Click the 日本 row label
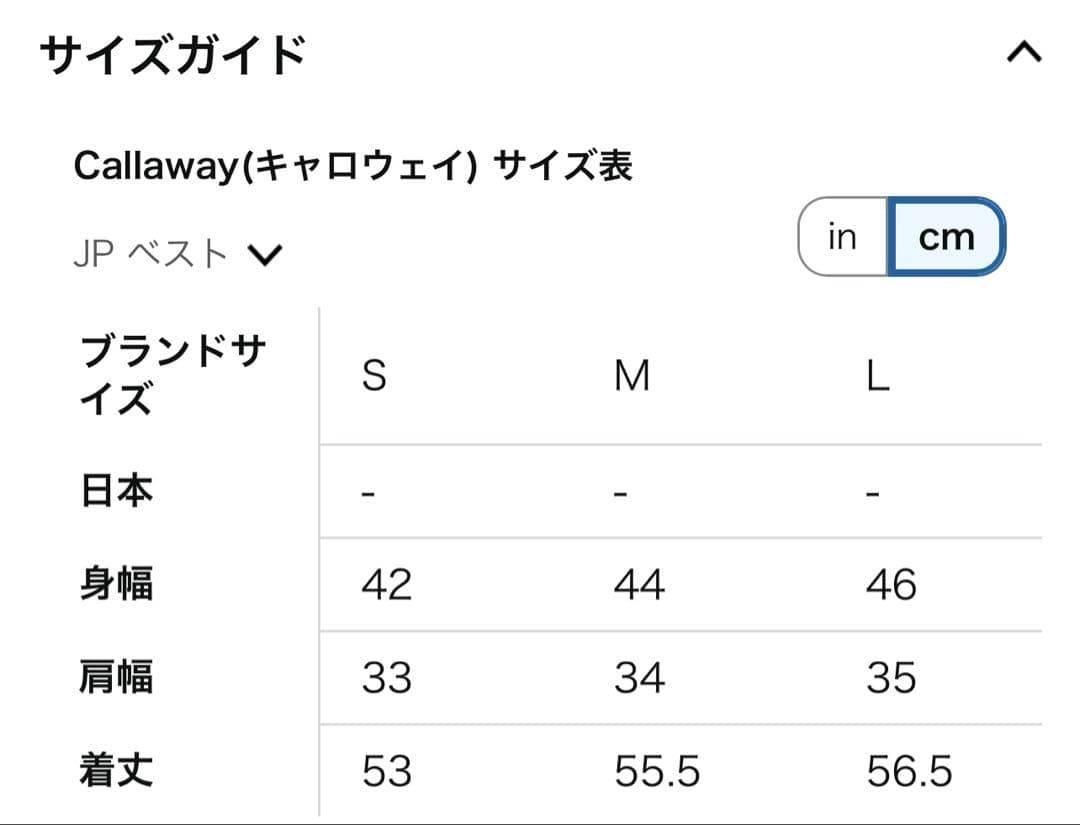This screenshot has width=1080, height=825. [120, 490]
